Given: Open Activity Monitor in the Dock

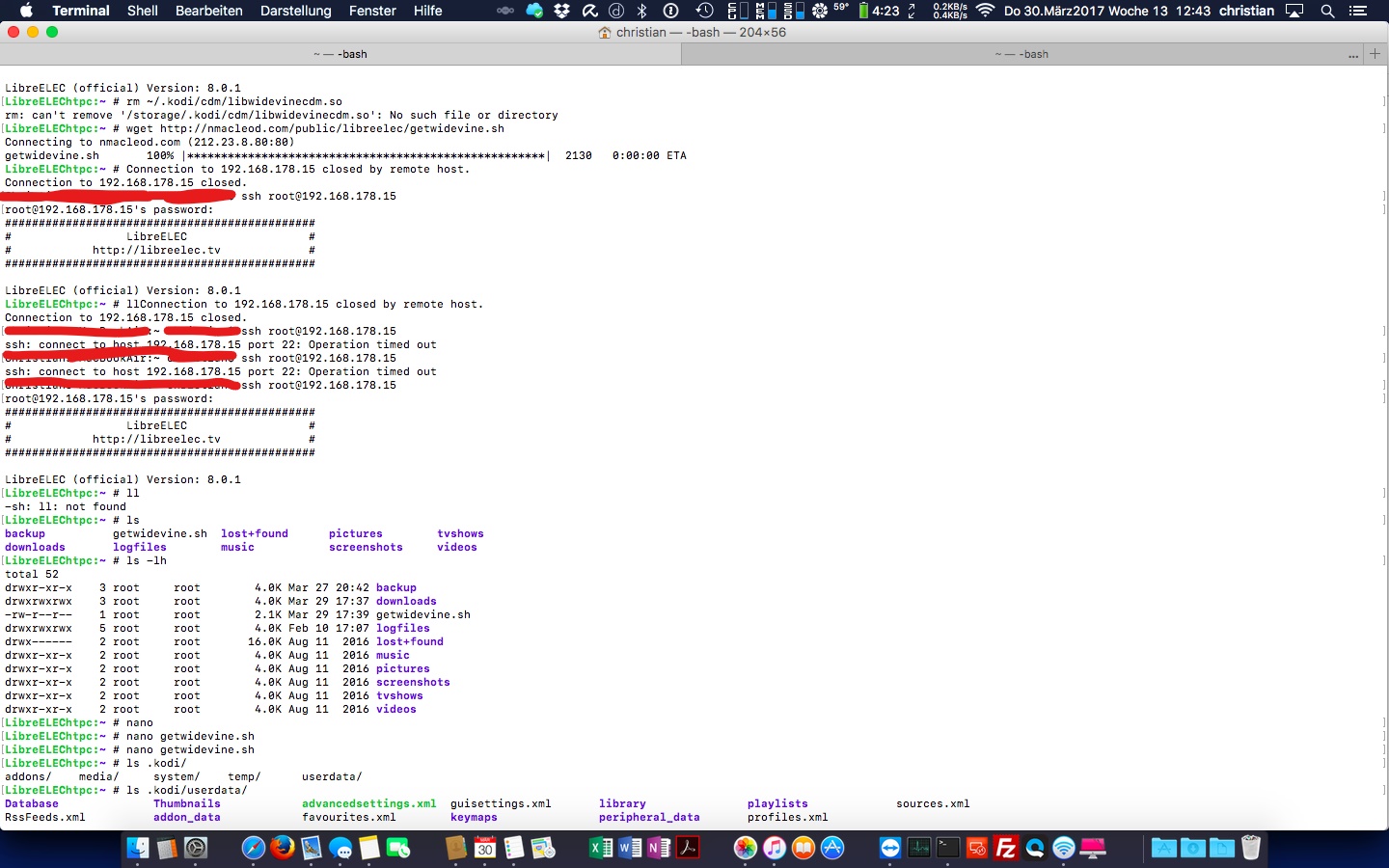Looking at the screenshot, I should [918, 848].
